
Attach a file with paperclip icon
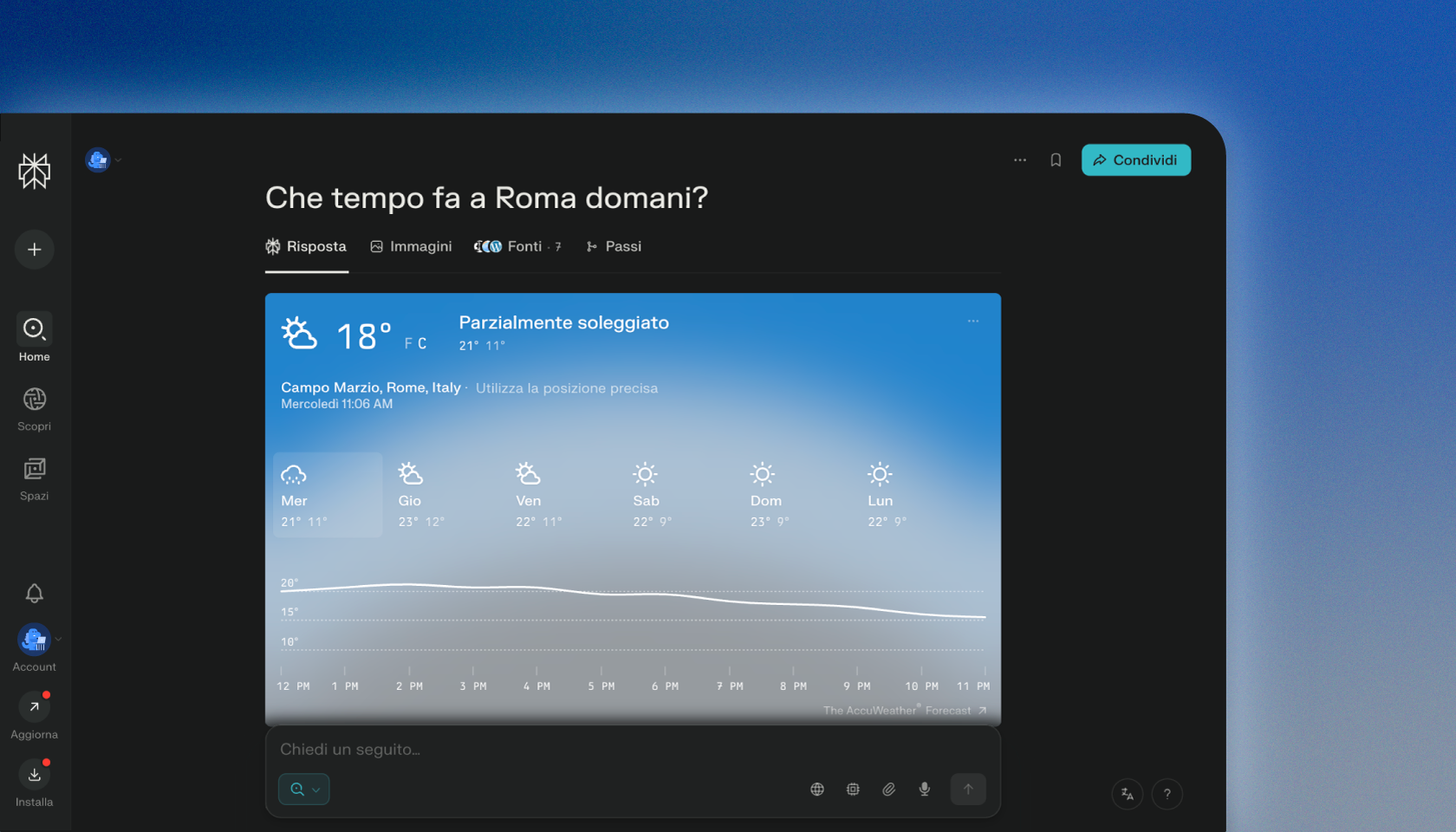[889, 790]
